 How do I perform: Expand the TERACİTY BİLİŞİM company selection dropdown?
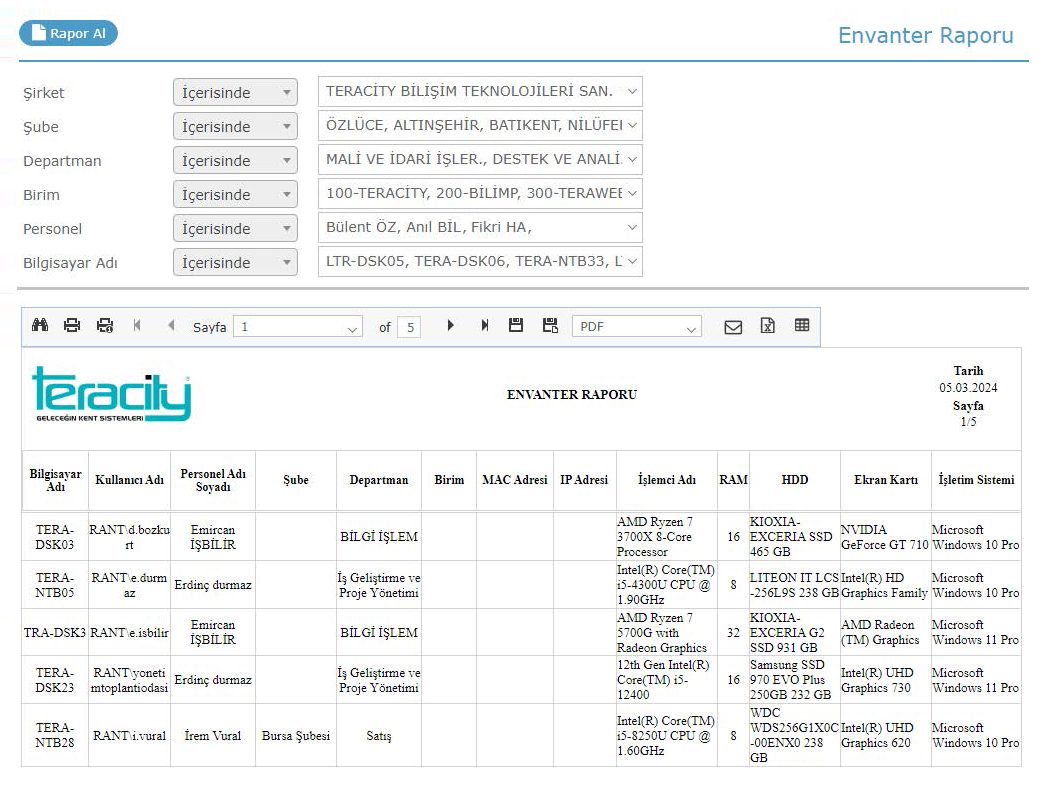coord(480,92)
